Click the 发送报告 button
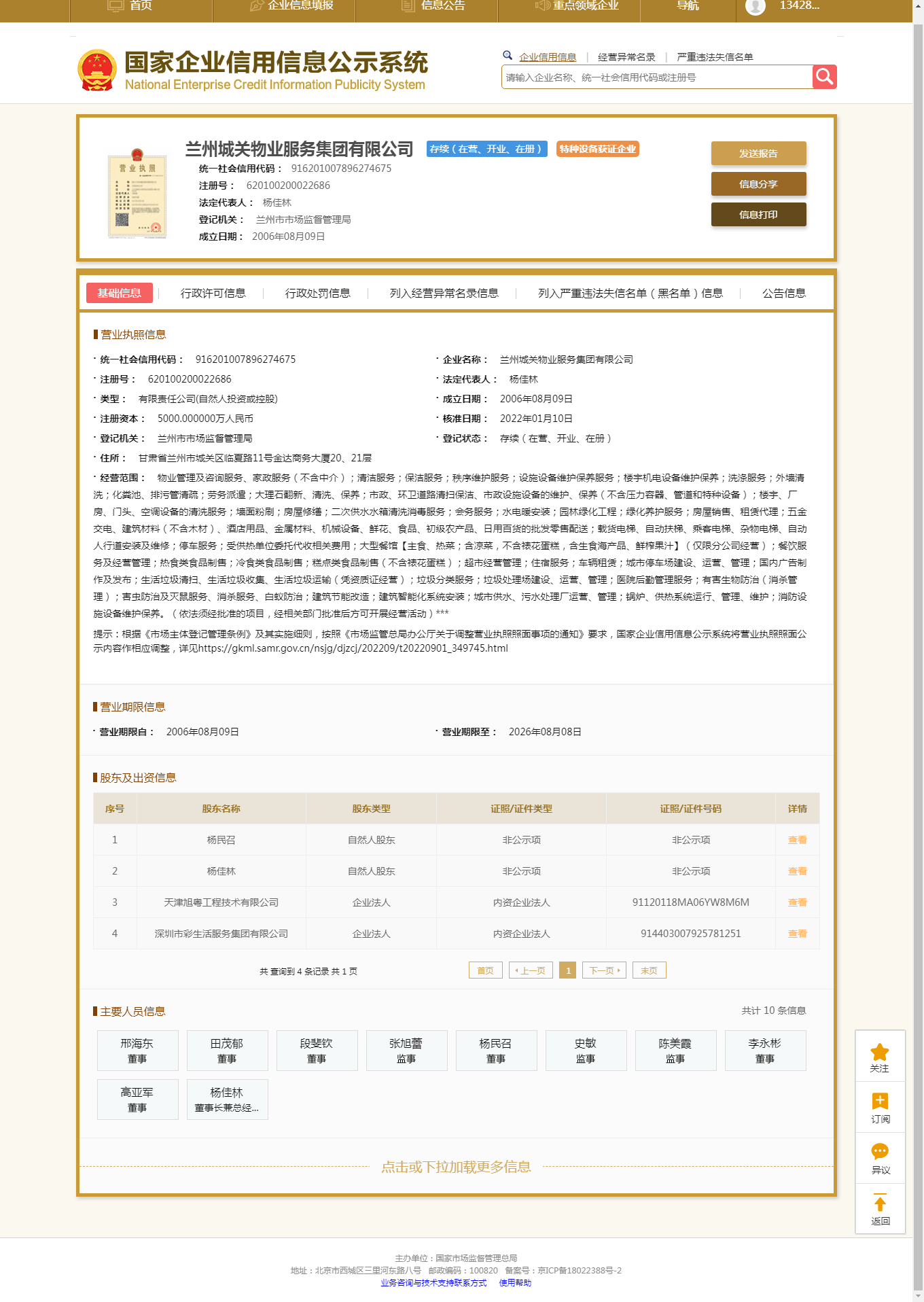The height and width of the screenshot is (1302, 924). 758,153
